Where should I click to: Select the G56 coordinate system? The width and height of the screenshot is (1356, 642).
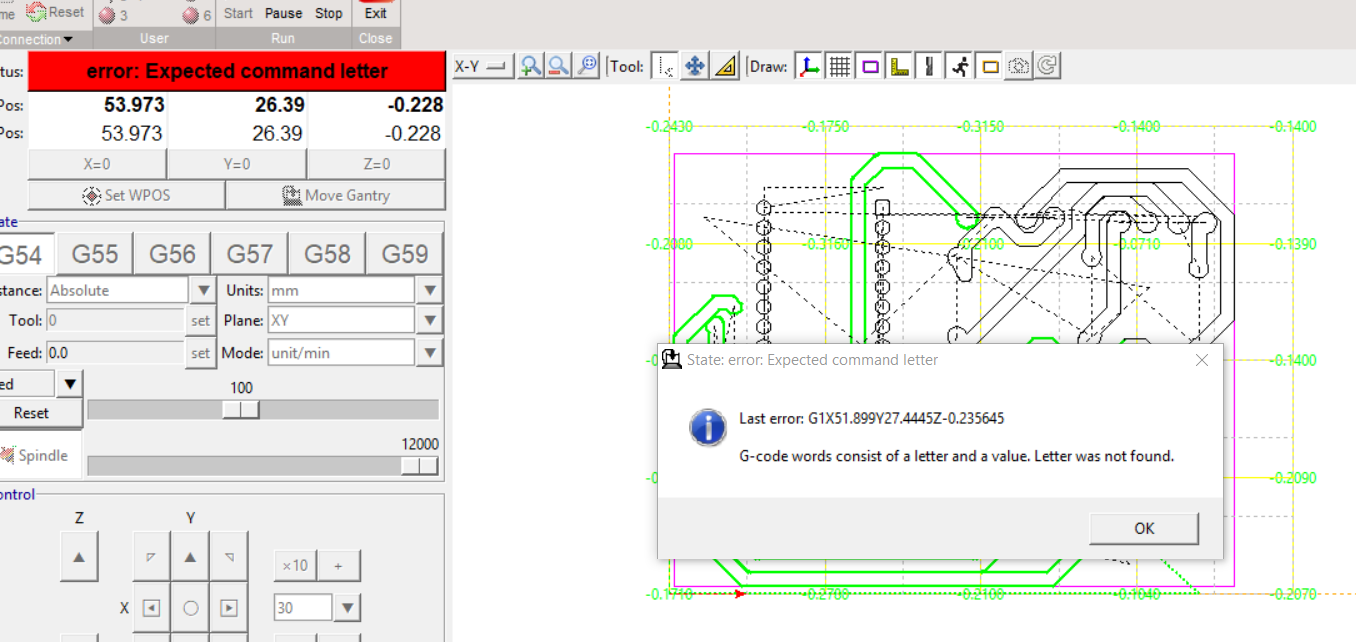(172, 254)
